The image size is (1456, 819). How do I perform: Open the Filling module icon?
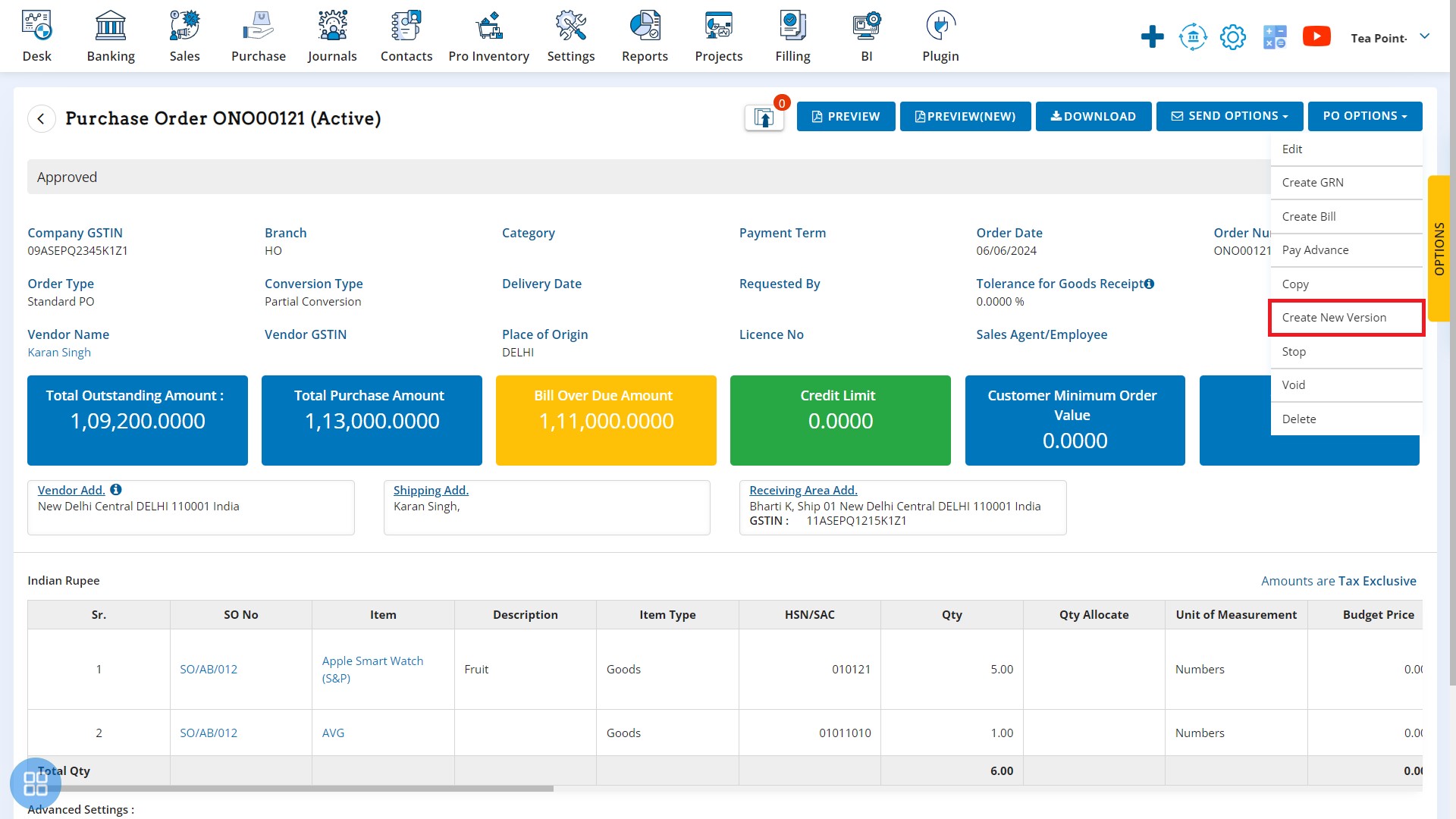[792, 27]
